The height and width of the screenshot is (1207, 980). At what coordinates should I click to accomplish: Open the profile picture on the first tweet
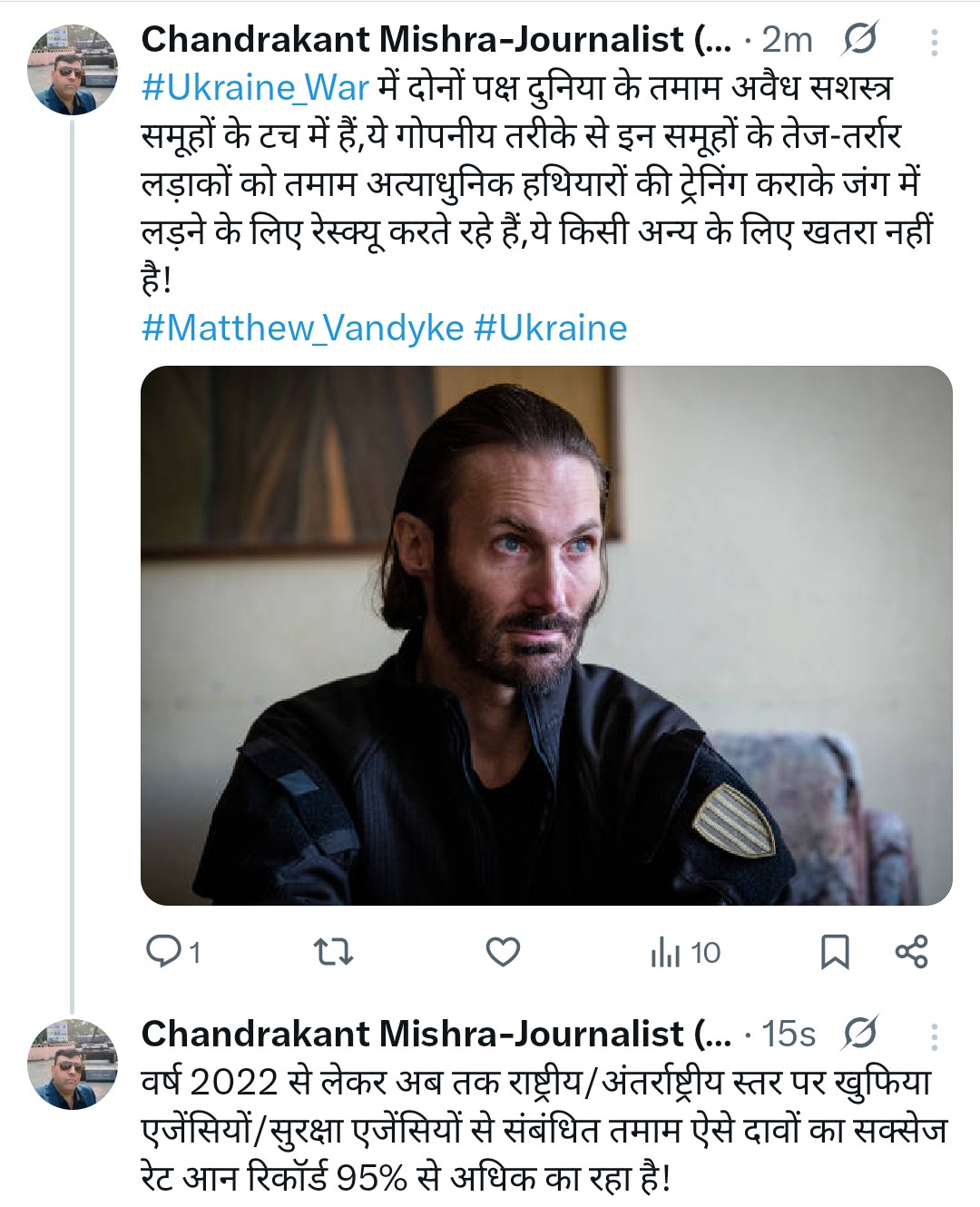(73, 70)
